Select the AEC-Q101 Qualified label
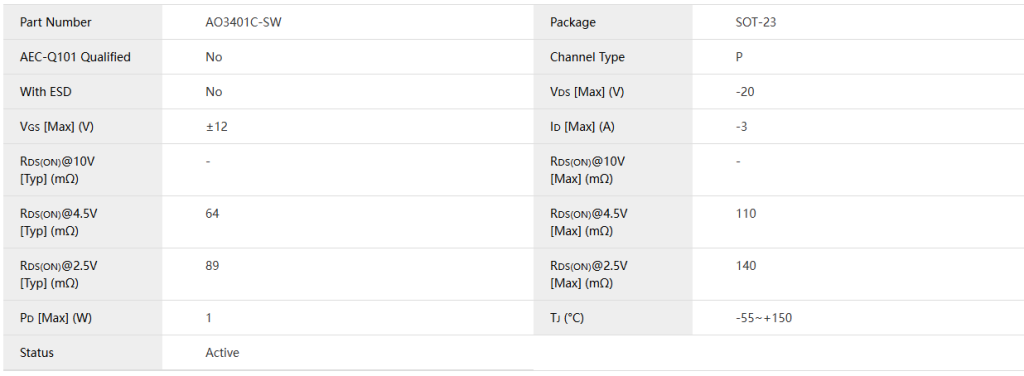Screen dimensions: 1024x376 point(75,57)
